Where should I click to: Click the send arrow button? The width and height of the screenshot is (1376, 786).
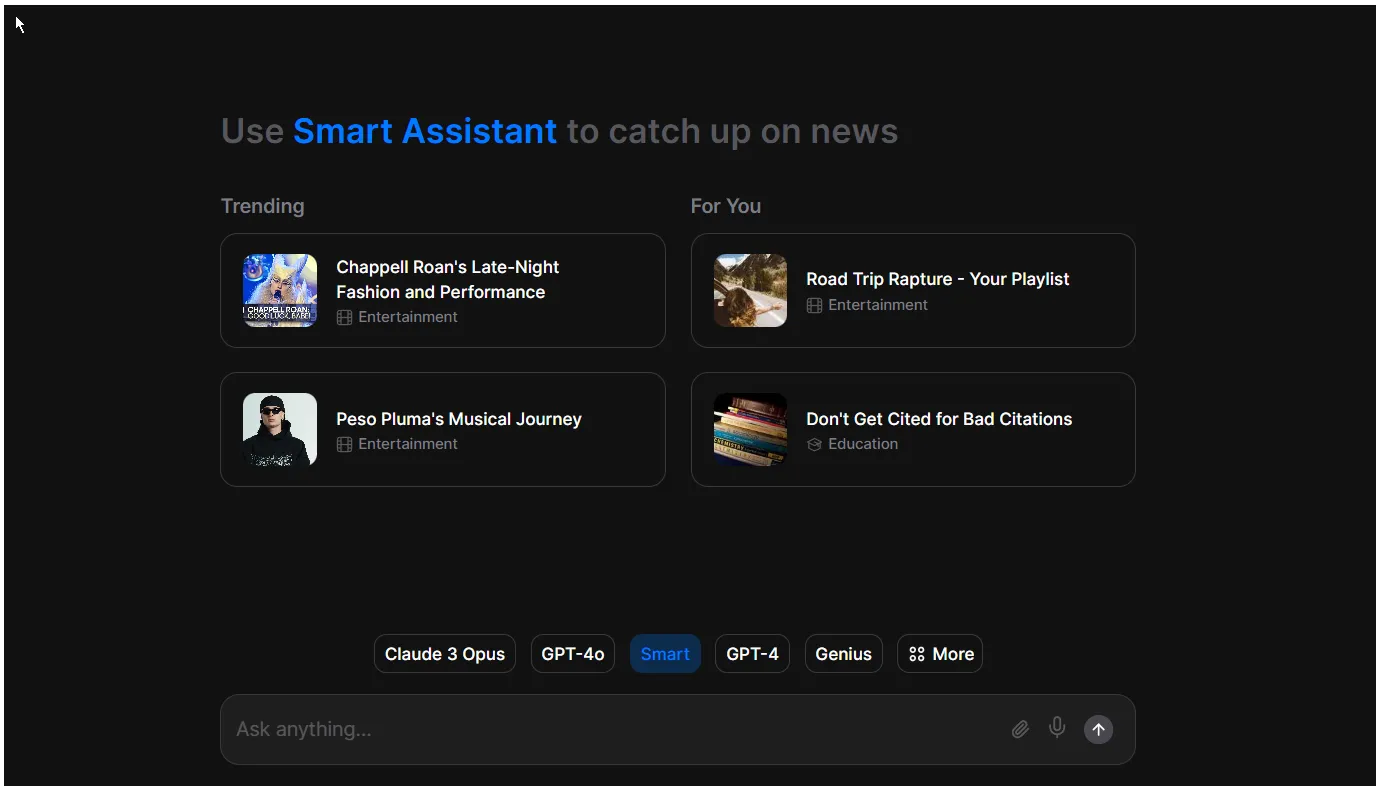1098,729
